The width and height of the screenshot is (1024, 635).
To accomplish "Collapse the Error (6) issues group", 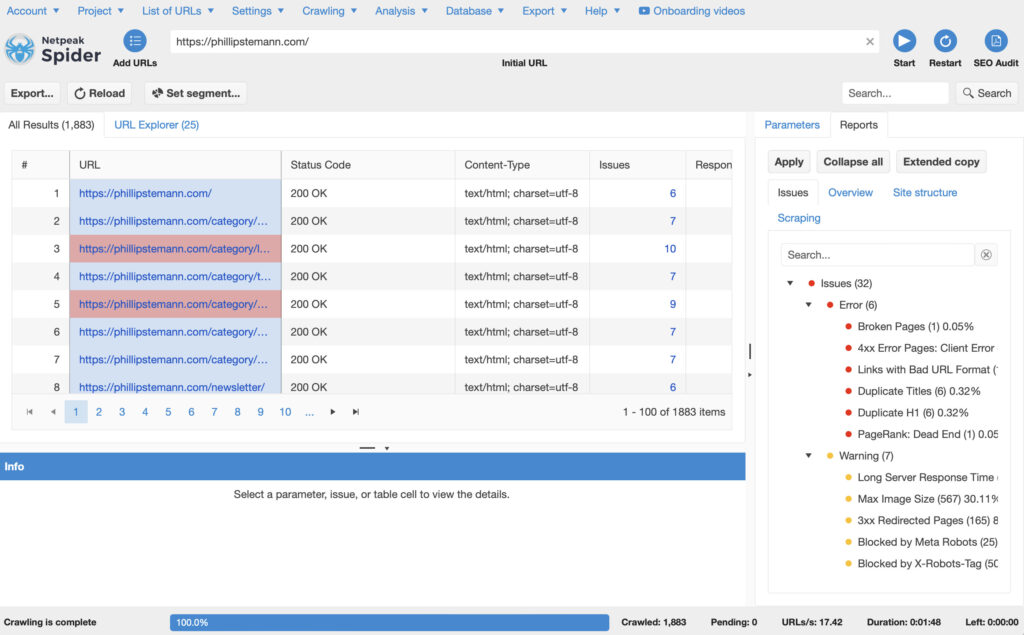I will [x=808, y=304].
